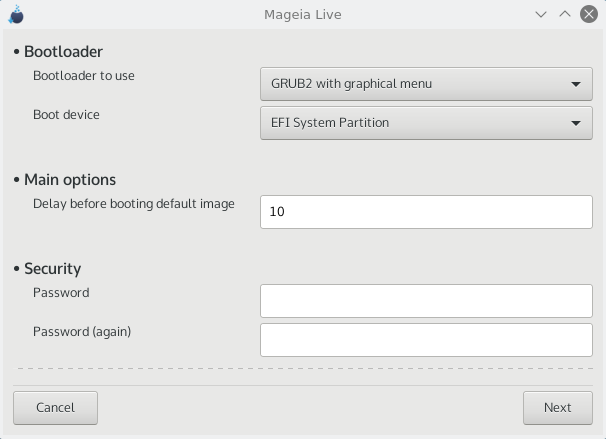Image resolution: width=606 pixels, height=439 pixels.
Task: Click the Security section heading
Action: (52, 268)
